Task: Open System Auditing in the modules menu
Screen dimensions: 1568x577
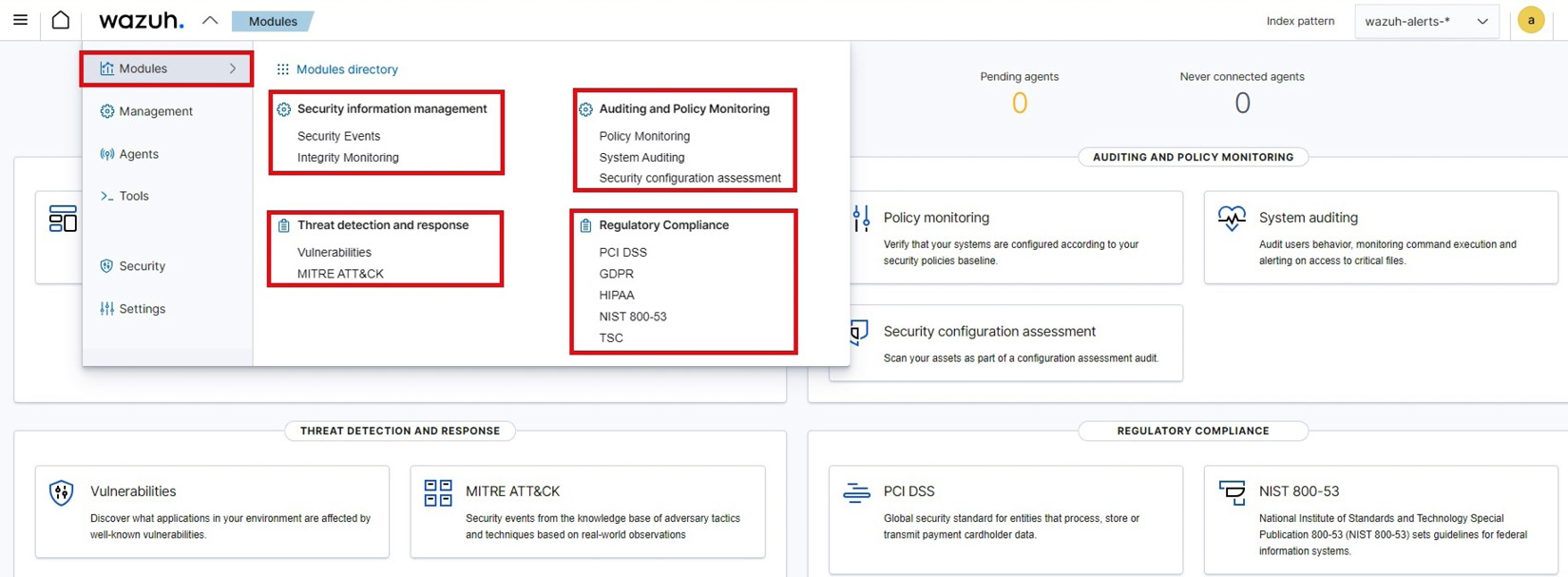Action: tap(641, 158)
